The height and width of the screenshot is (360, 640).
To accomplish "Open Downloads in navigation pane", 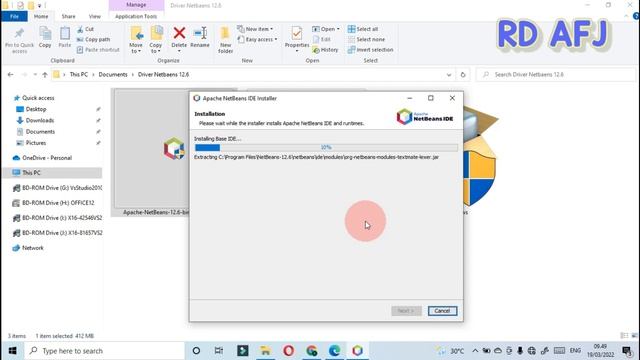I will [x=40, y=120].
